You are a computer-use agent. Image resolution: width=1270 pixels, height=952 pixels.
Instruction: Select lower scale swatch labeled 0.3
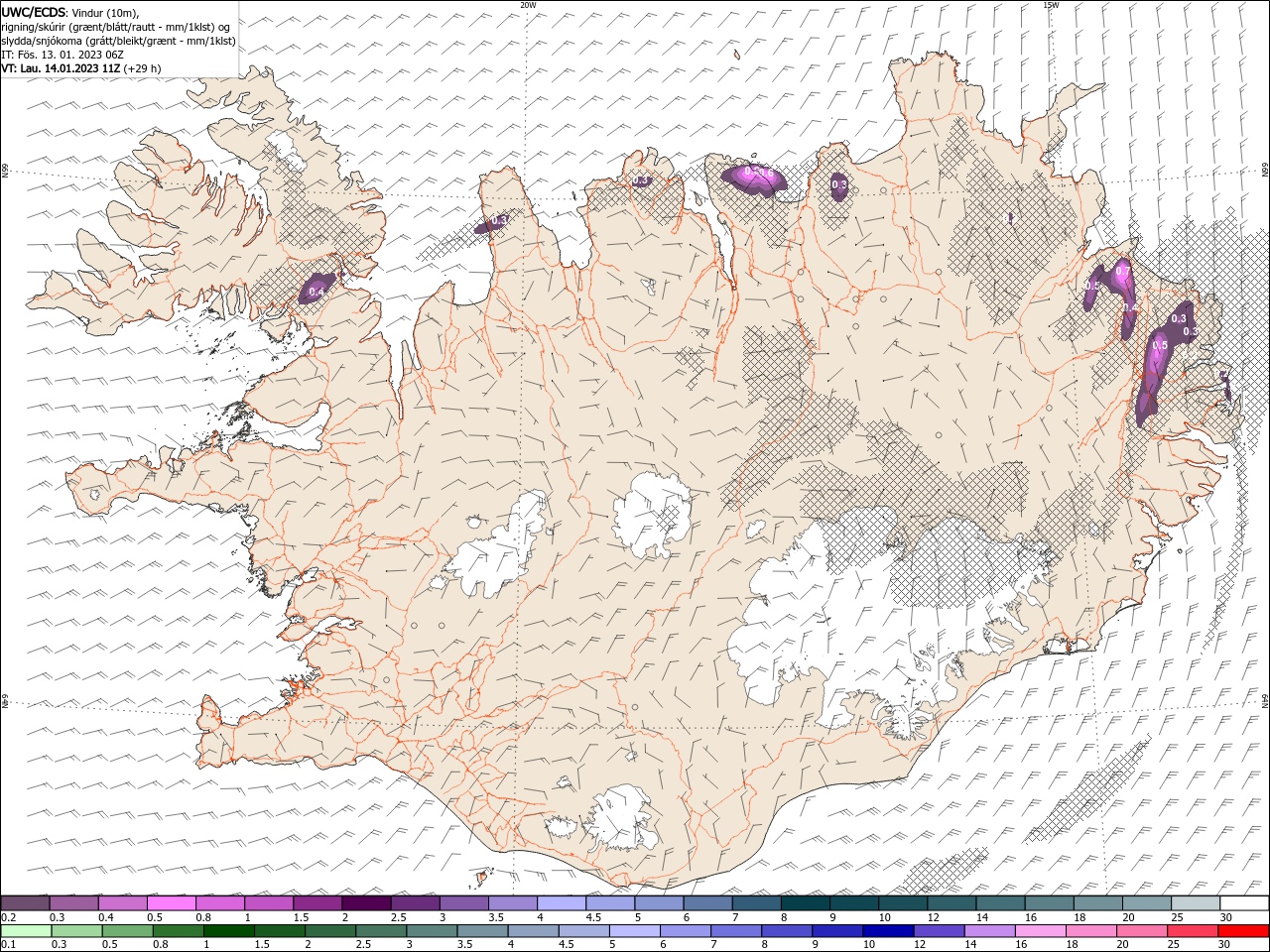76,931
